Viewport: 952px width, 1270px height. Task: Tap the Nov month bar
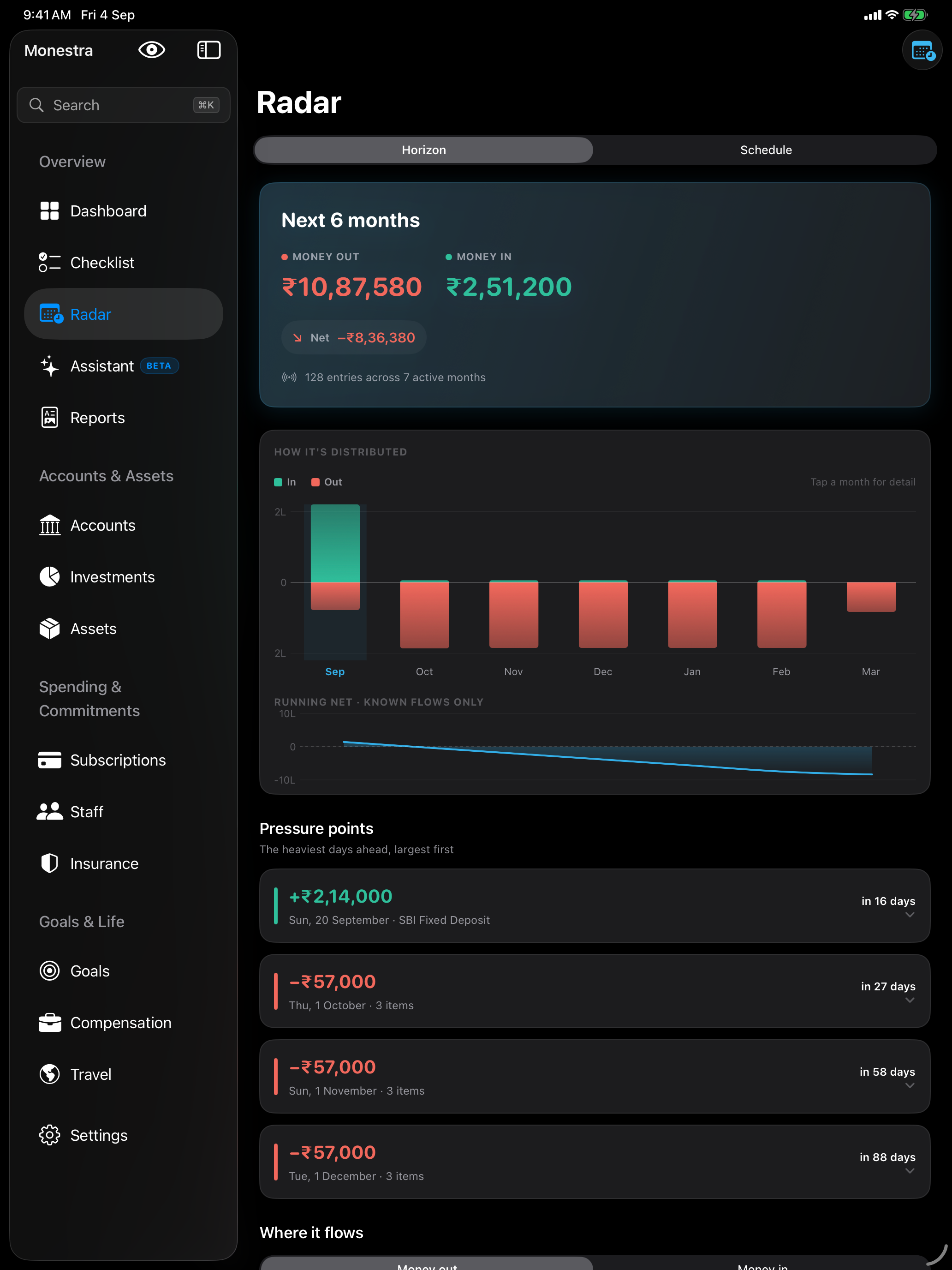coord(513,614)
